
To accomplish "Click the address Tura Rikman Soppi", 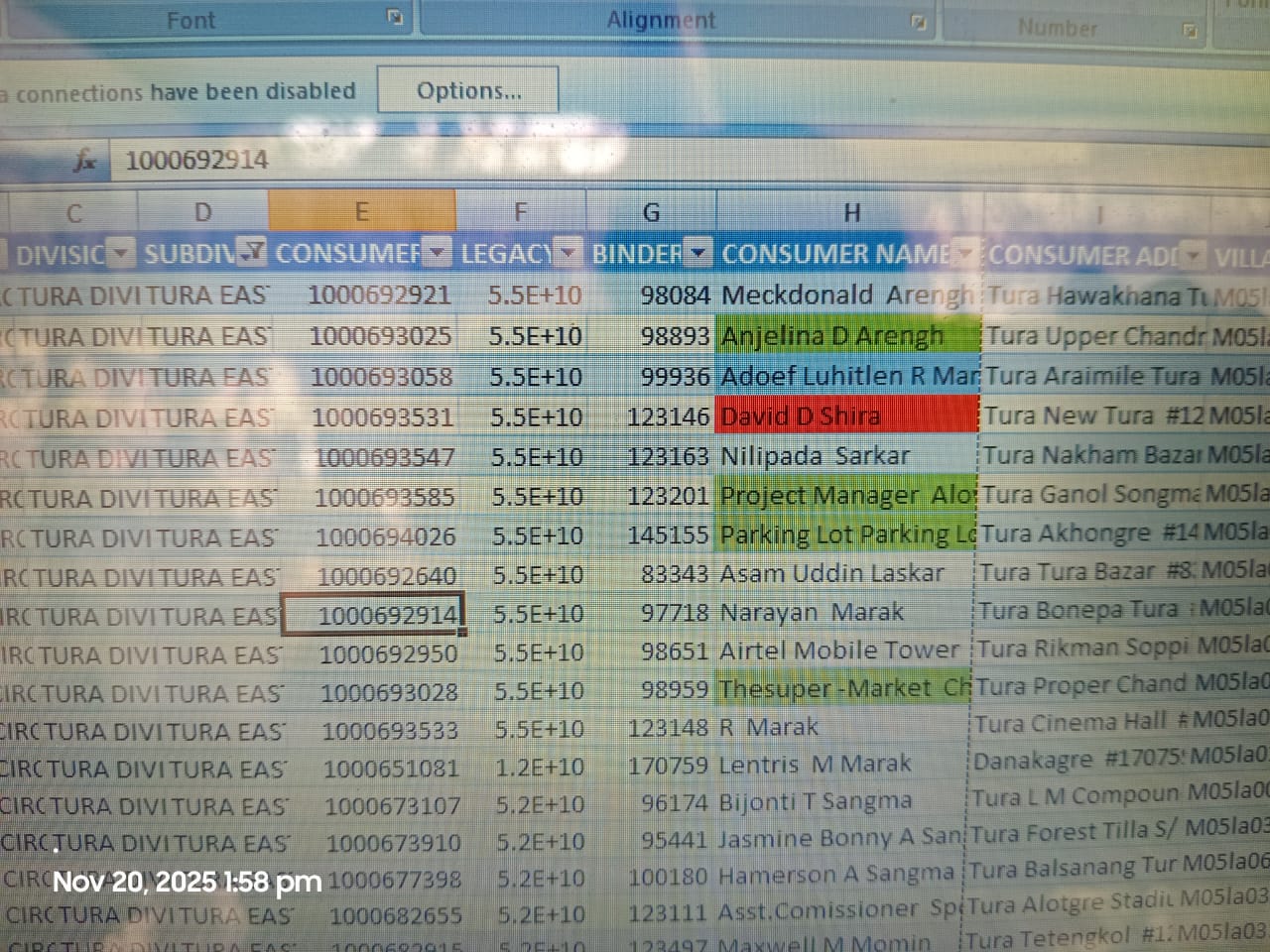I will point(1084,649).
